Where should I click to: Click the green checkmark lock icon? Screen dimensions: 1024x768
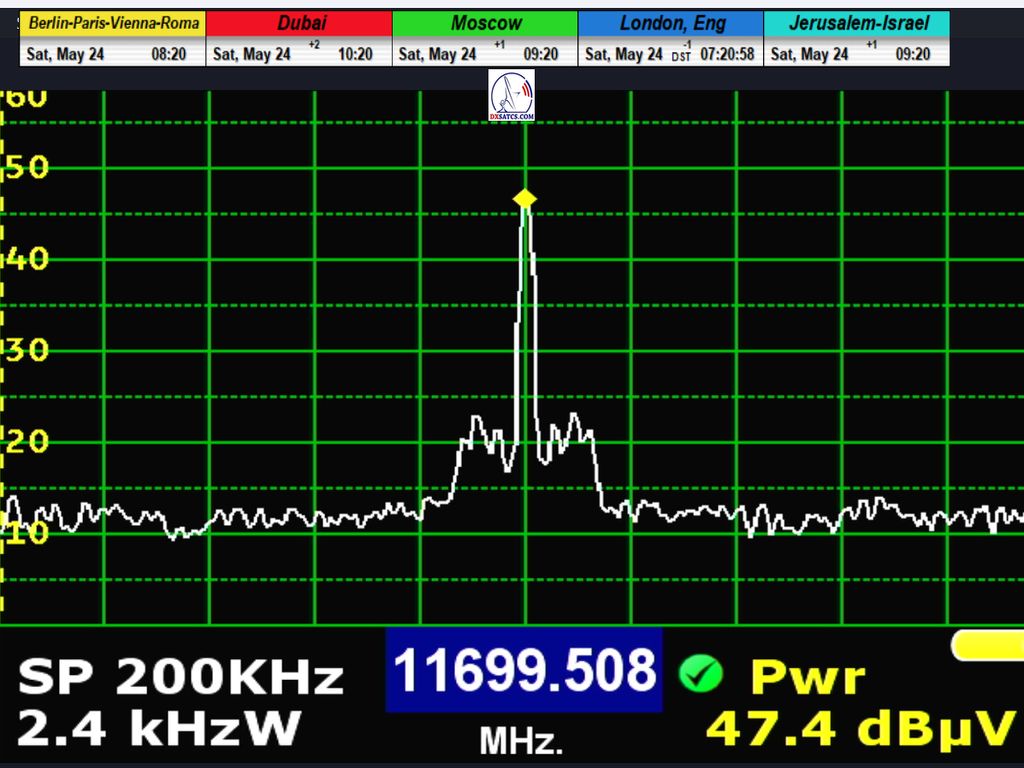point(700,675)
